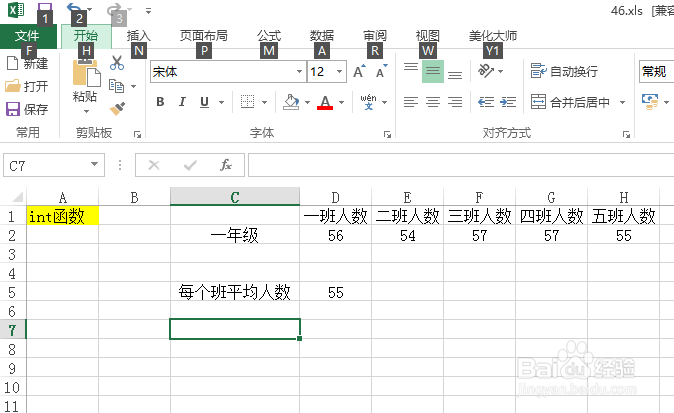Click the Redo arrow icon

(x=114, y=9)
